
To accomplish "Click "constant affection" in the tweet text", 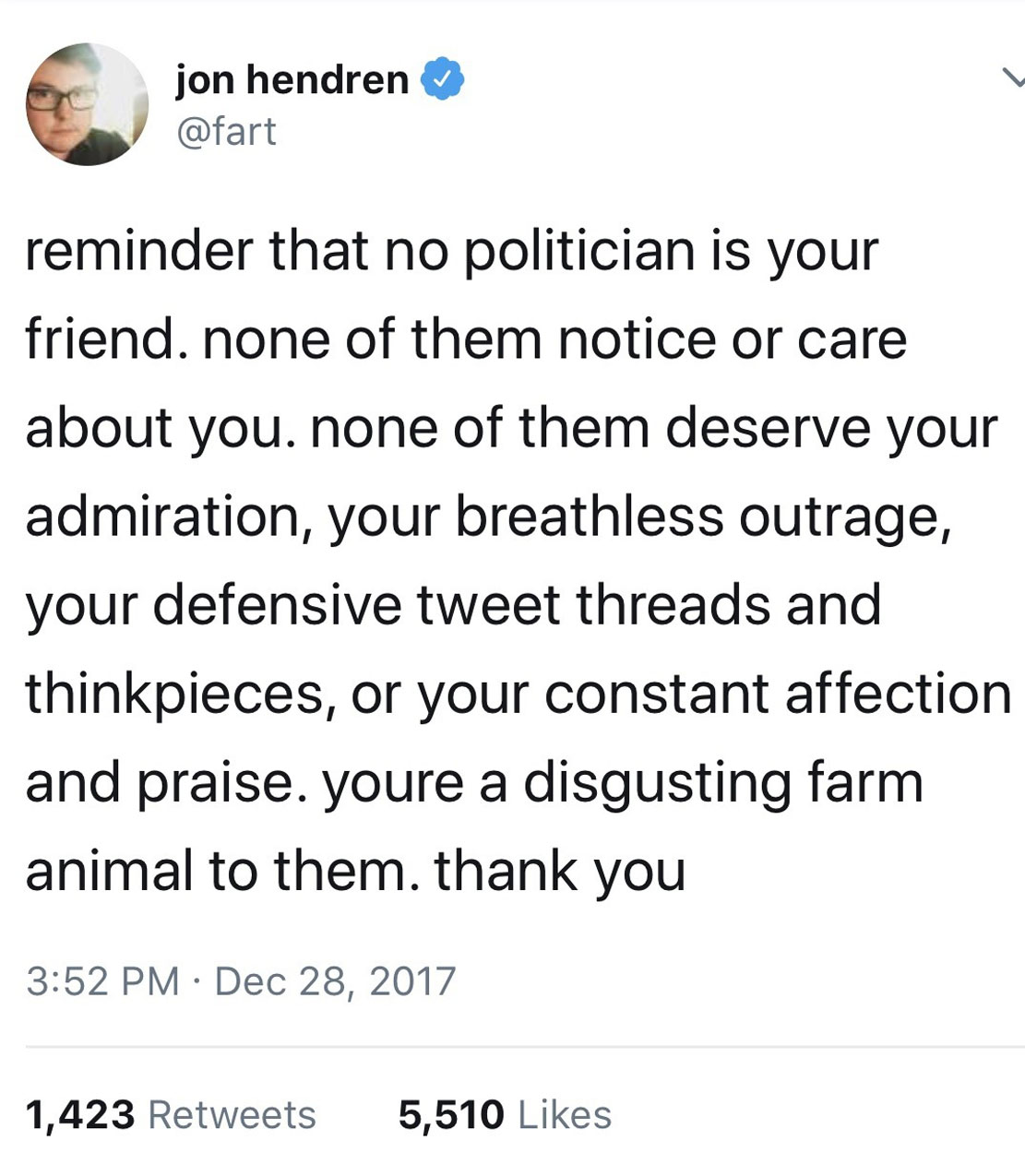I will coord(778,694).
